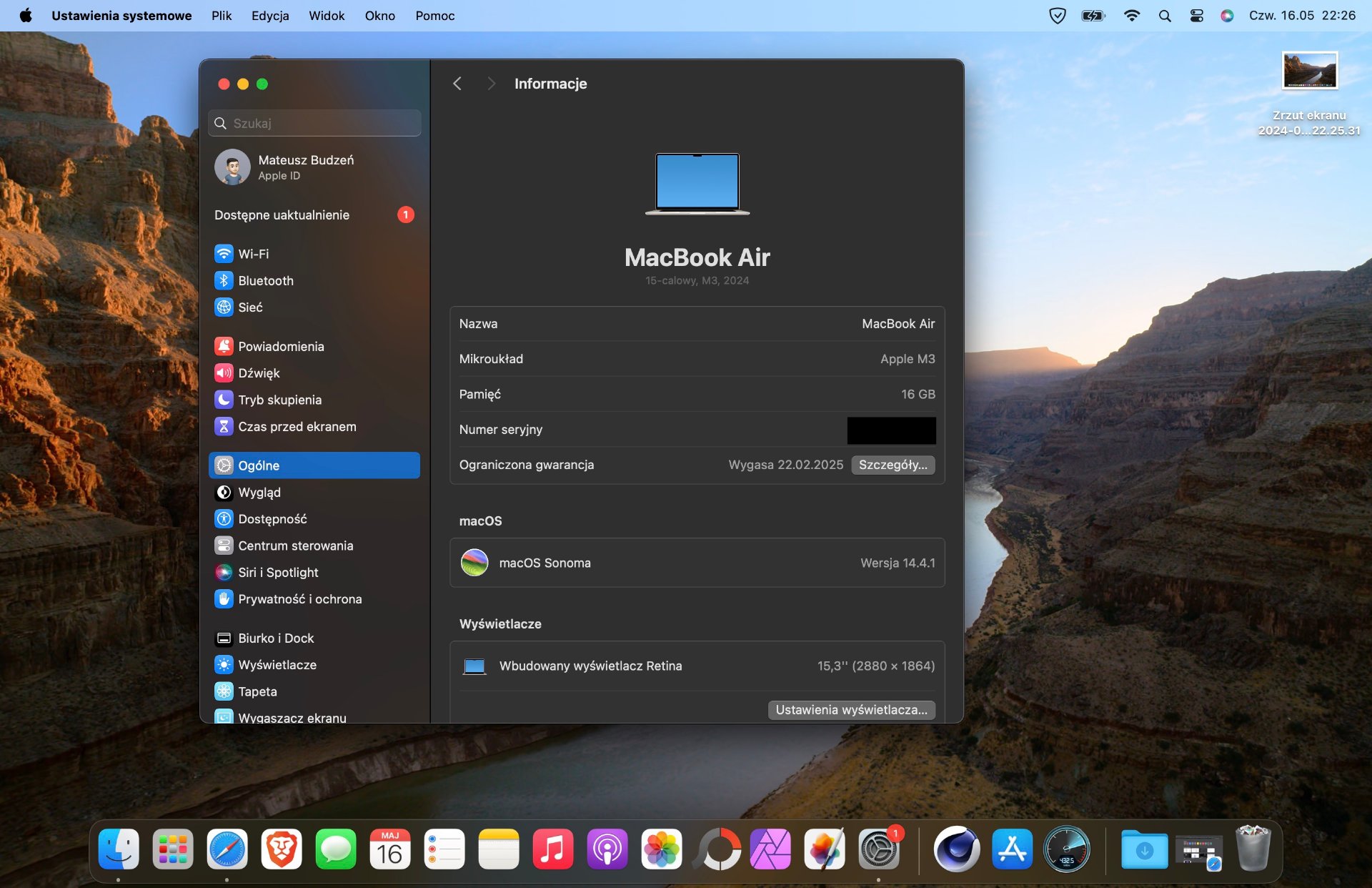Open Zrzut ekranu desktop file thumbnail

point(1309,70)
